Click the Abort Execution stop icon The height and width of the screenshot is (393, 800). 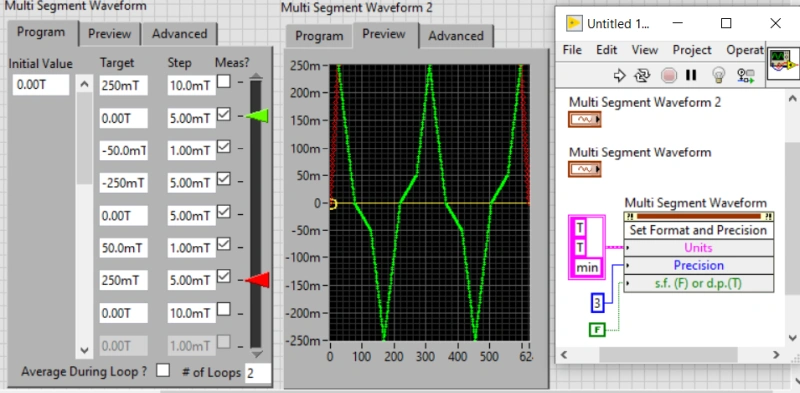click(668, 76)
